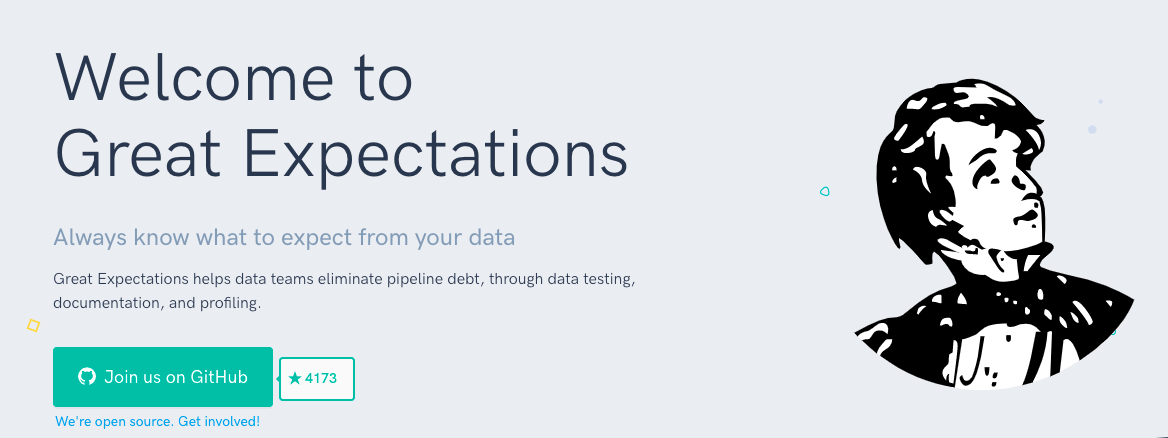Click the tiny grey dot above the blue dot

(1100, 101)
